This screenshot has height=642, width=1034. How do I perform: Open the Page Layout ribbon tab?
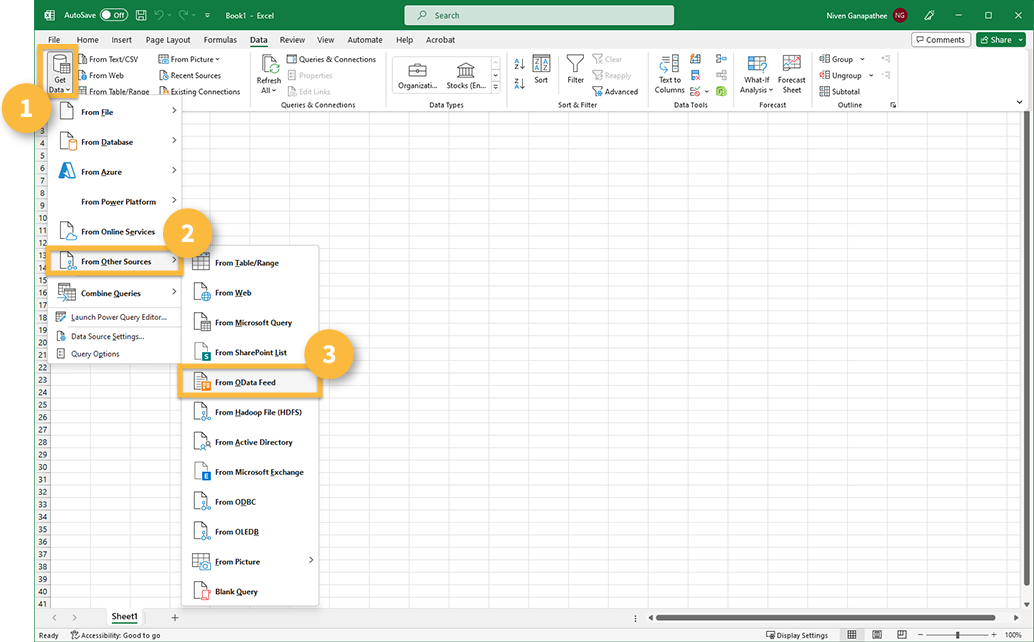tap(167, 40)
